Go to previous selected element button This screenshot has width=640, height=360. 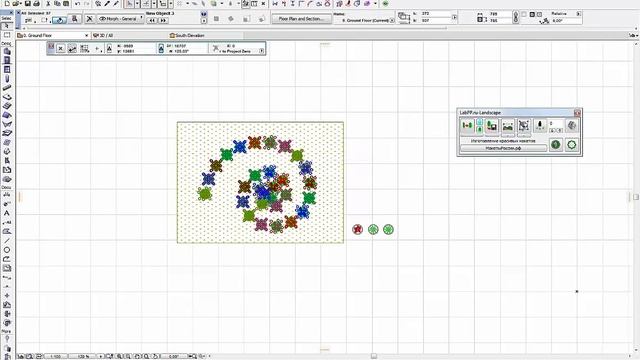coord(152,20)
